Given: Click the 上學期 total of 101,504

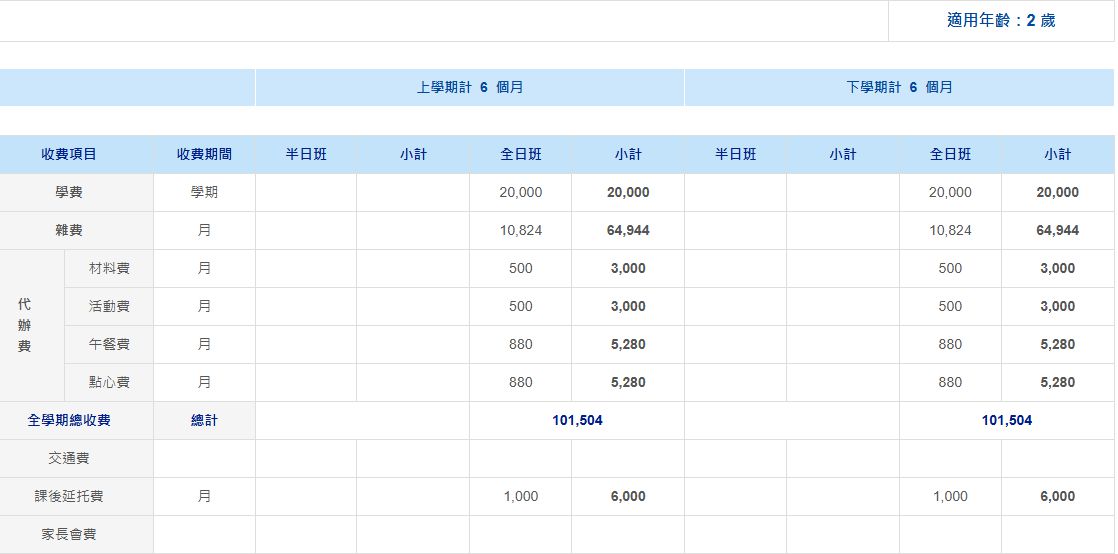Looking at the screenshot, I should pyautogui.click(x=577, y=420).
